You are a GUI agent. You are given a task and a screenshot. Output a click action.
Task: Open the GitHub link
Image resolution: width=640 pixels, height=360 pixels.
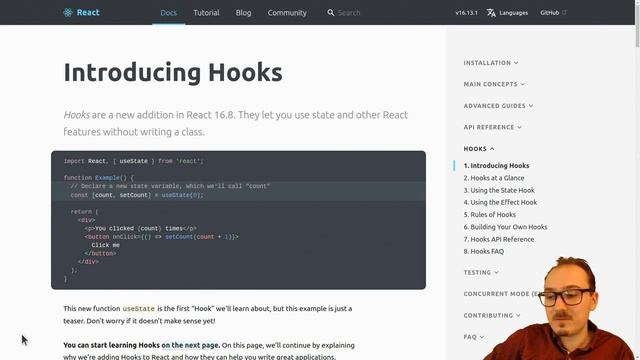click(x=549, y=13)
